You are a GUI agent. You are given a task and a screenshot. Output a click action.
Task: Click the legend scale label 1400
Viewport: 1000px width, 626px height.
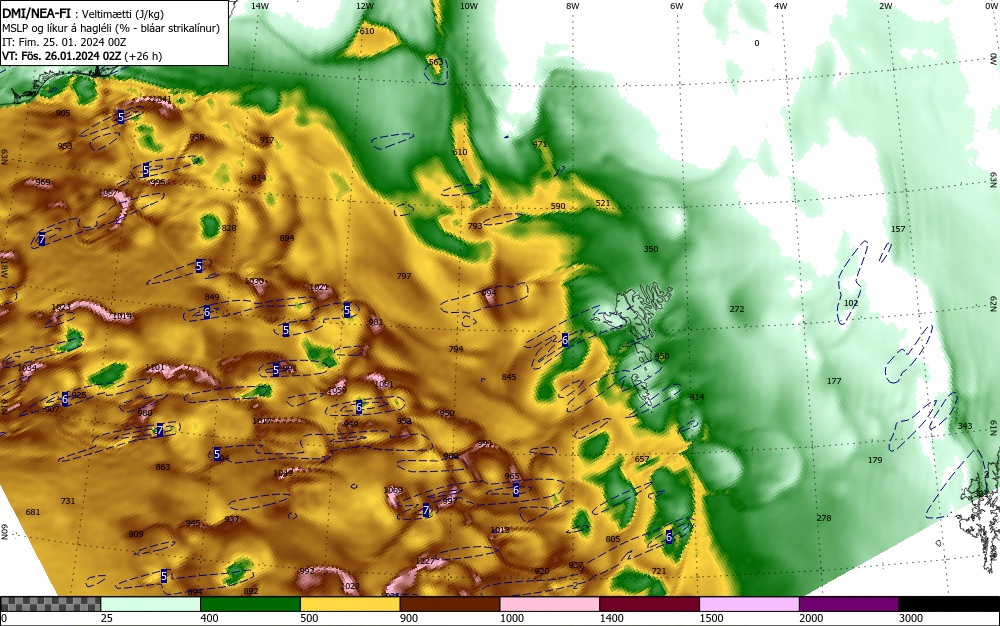612,618
